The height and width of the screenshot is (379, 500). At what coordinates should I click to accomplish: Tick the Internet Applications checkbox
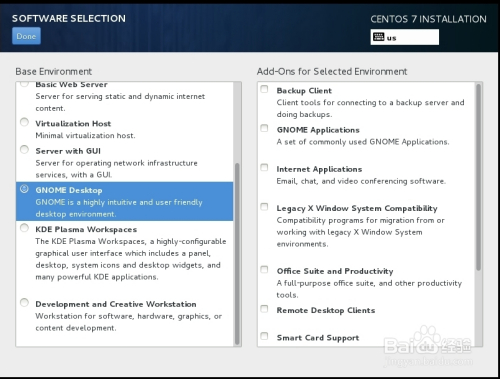point(264,167)
